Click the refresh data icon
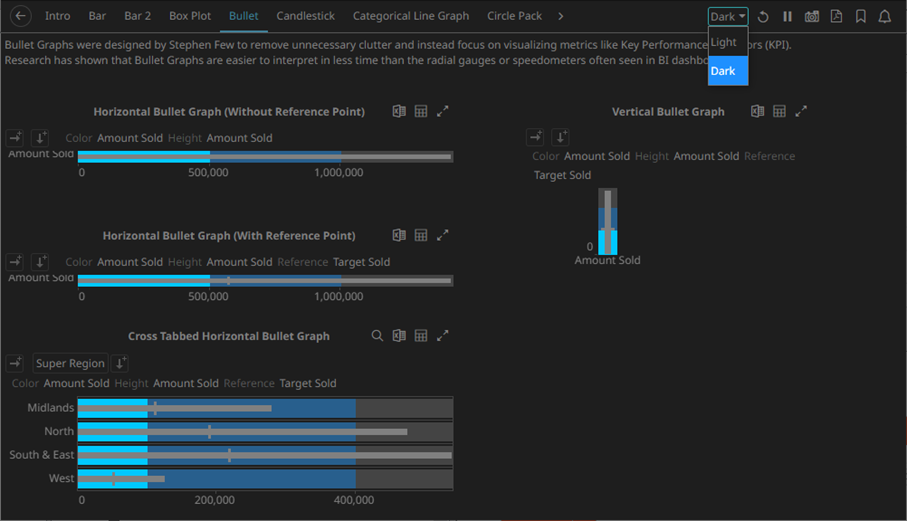 [763, 17]
